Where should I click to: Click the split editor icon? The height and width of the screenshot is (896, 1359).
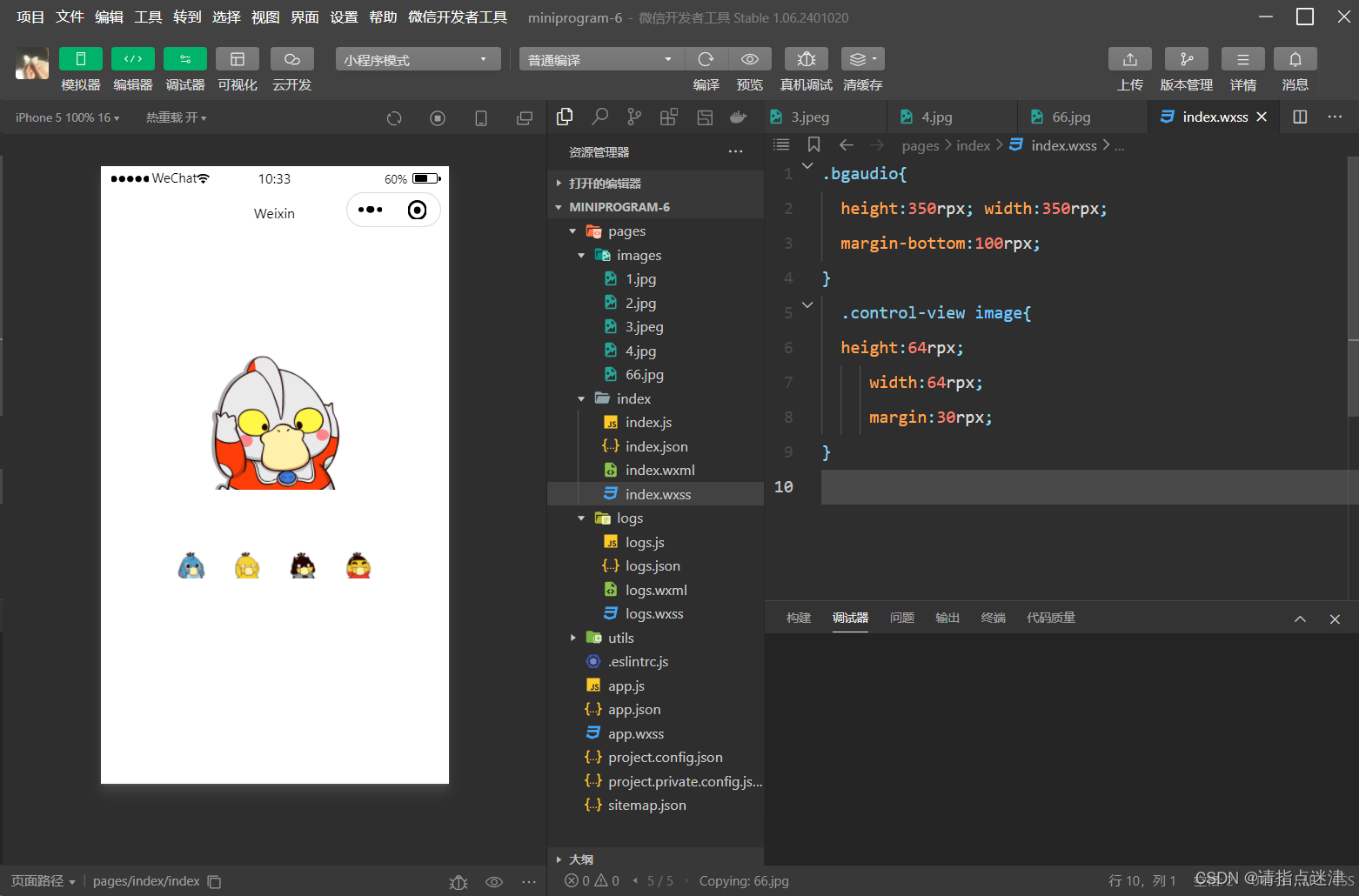point(1300,117)
